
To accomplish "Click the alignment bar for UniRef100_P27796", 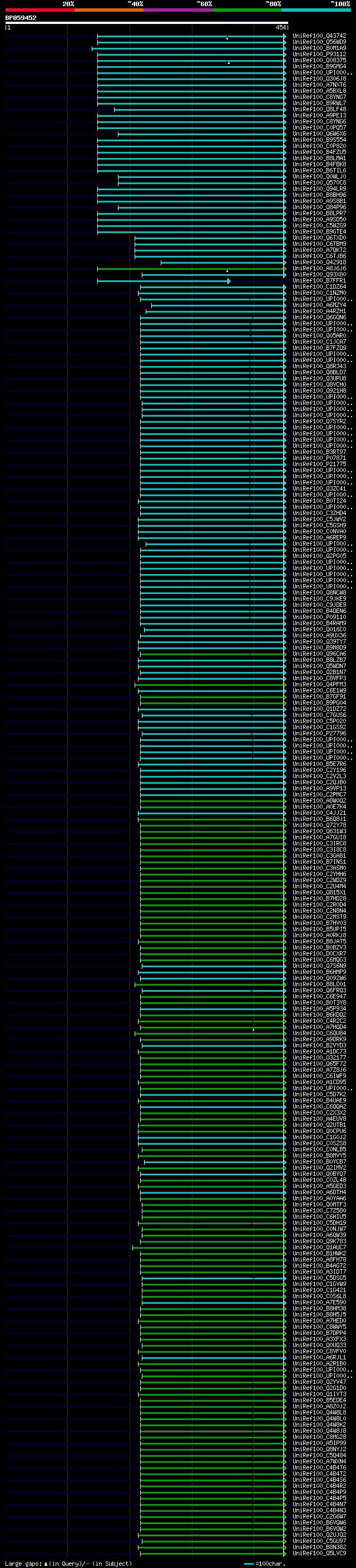I will coord(214,734).
